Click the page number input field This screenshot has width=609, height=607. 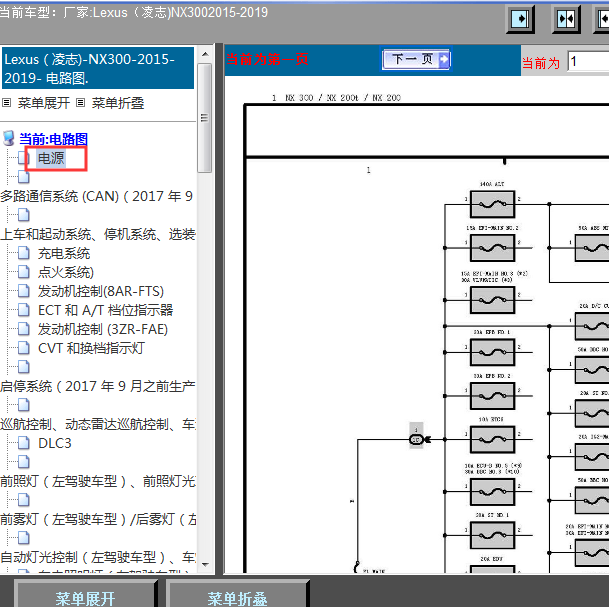(588, 61)
